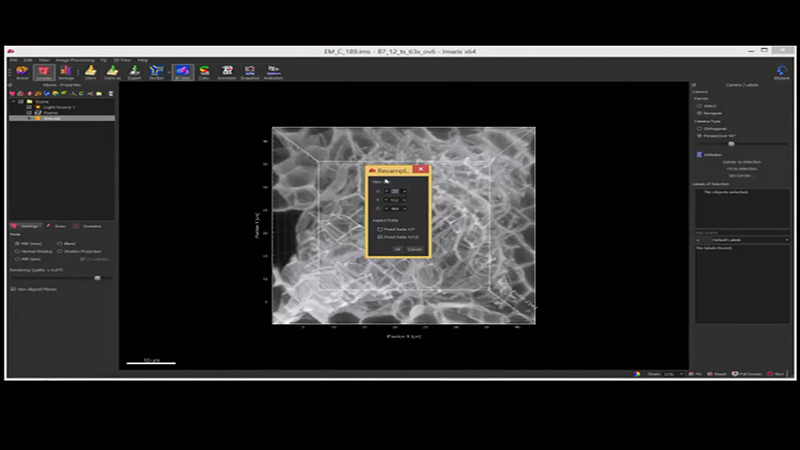Screen dimensions: 800x450
Task: Click the Reset button in status bar
Action: tap(717, 374)
